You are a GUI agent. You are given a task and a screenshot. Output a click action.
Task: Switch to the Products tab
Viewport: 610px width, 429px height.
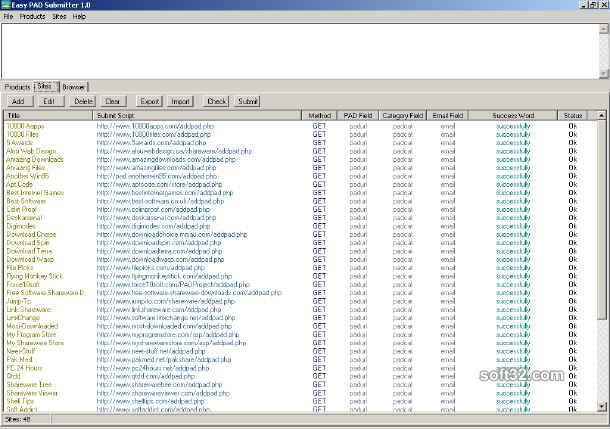point(18,87)
